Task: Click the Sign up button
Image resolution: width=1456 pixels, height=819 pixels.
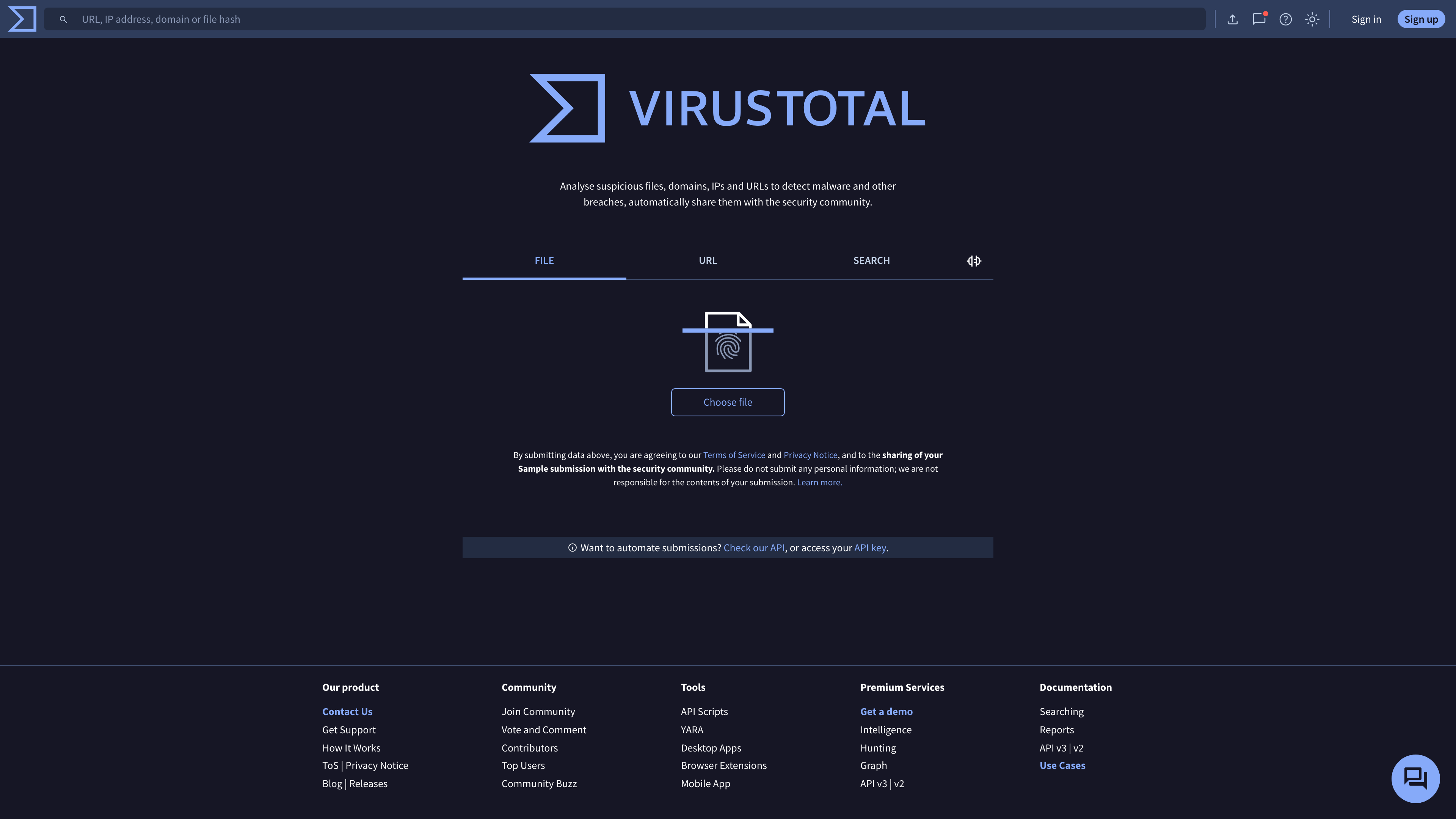Action: 1421,19
